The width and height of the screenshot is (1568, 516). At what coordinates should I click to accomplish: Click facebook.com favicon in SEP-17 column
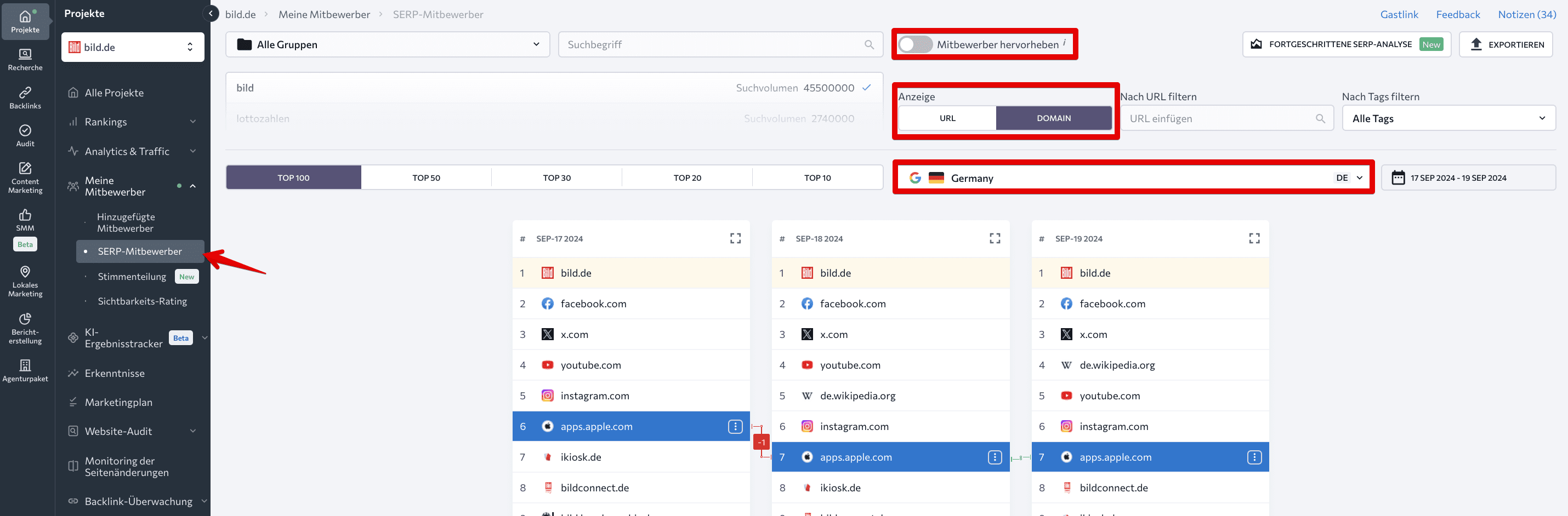[547, 303]
